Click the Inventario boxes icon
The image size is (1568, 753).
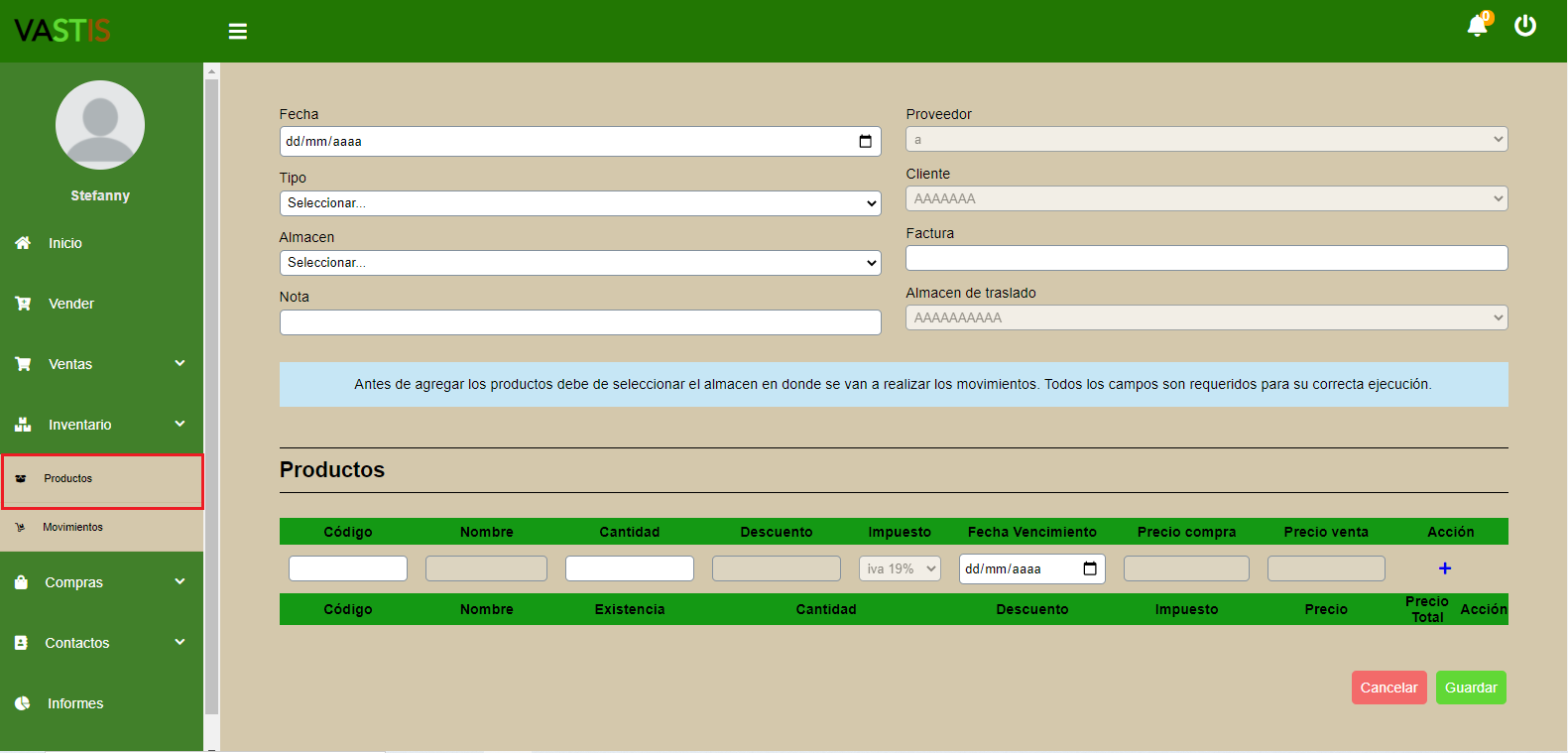point(23,425)
